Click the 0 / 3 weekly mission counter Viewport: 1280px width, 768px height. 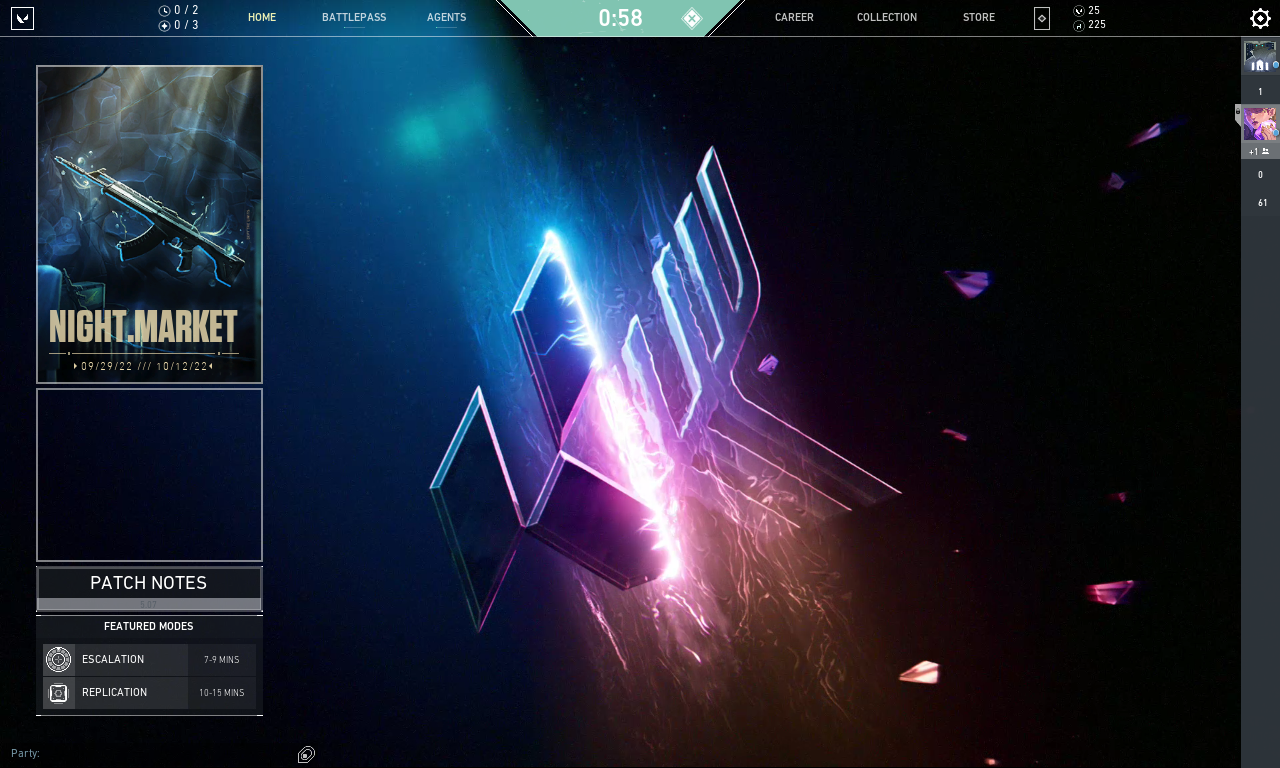(x=186, y=25)
